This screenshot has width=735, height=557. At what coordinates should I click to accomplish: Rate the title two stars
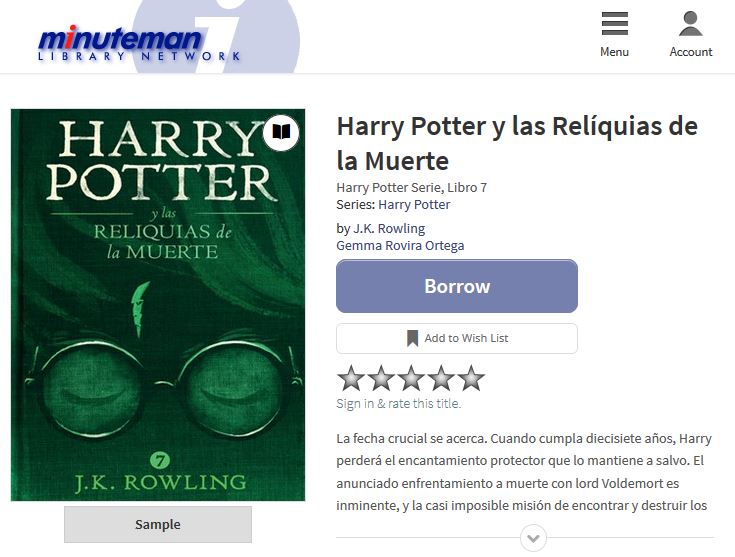381,378
